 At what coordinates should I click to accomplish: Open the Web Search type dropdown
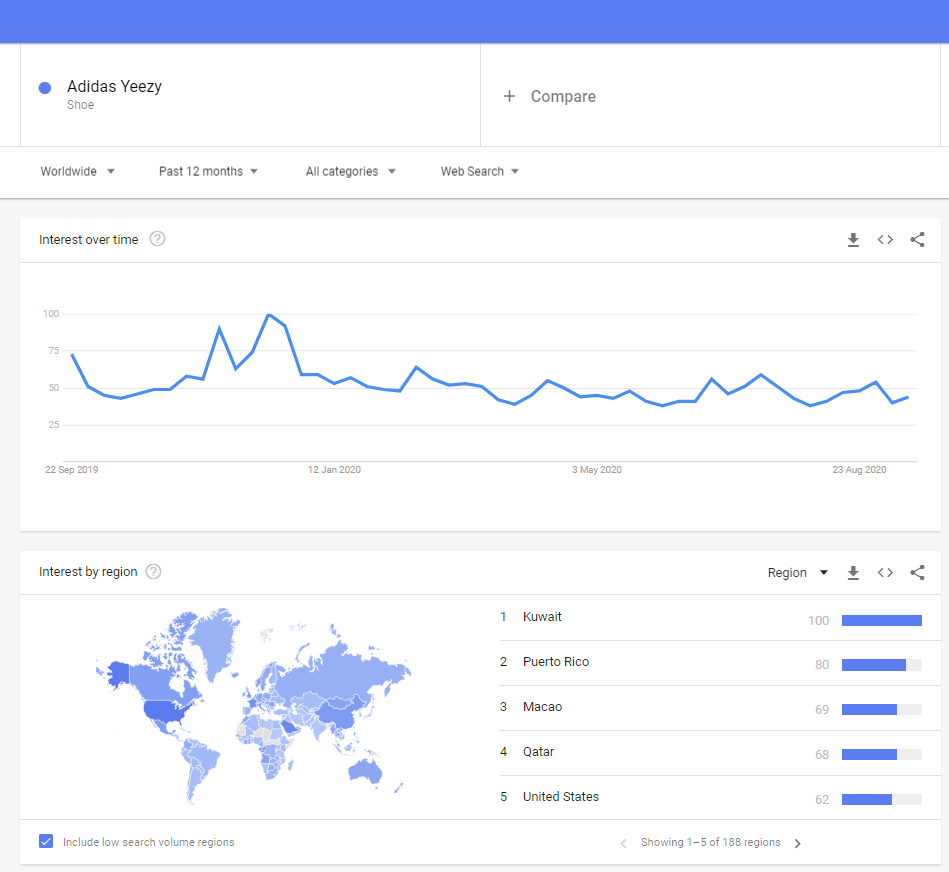pyautogui.click(x=479, y=171)
